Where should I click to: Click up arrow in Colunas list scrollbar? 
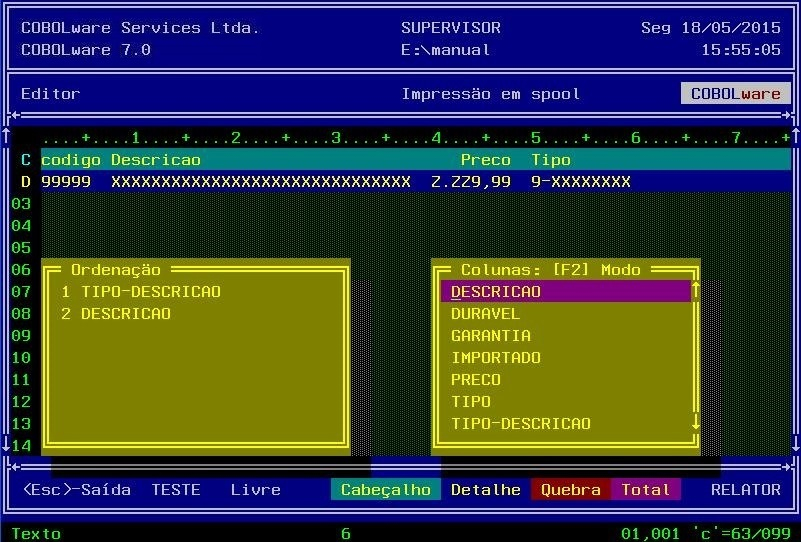click(x=695, y=291)
